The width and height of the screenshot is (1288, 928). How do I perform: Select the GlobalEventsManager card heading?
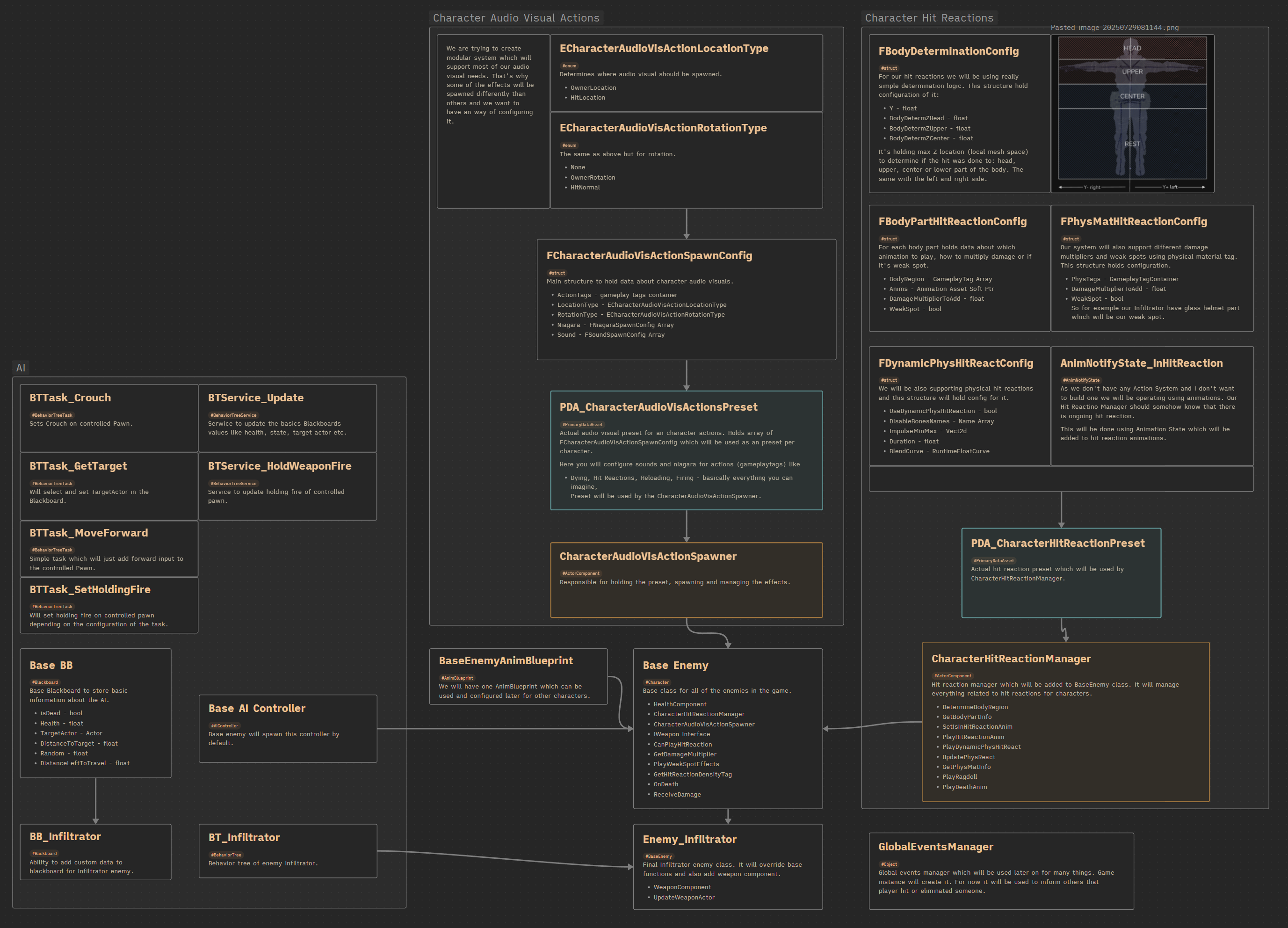click(935, 847)
